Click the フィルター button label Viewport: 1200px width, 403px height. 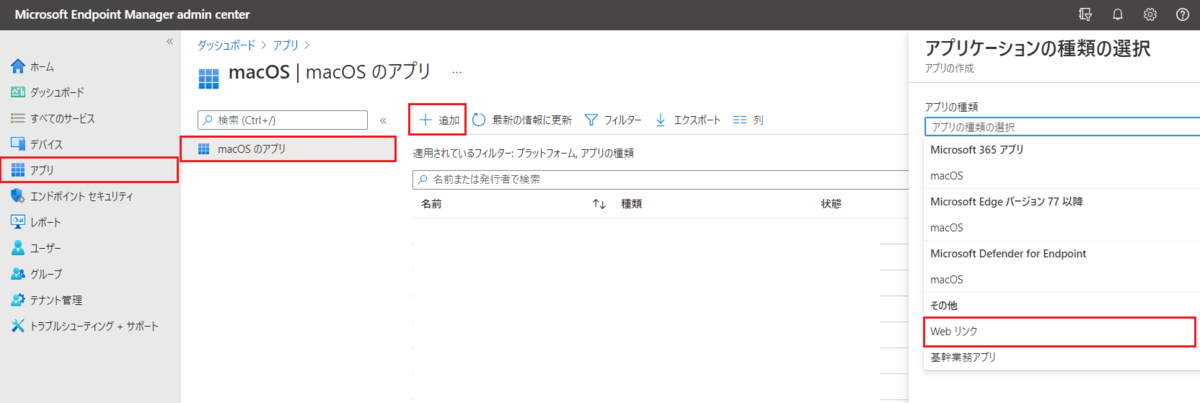(x=623, y=120)
